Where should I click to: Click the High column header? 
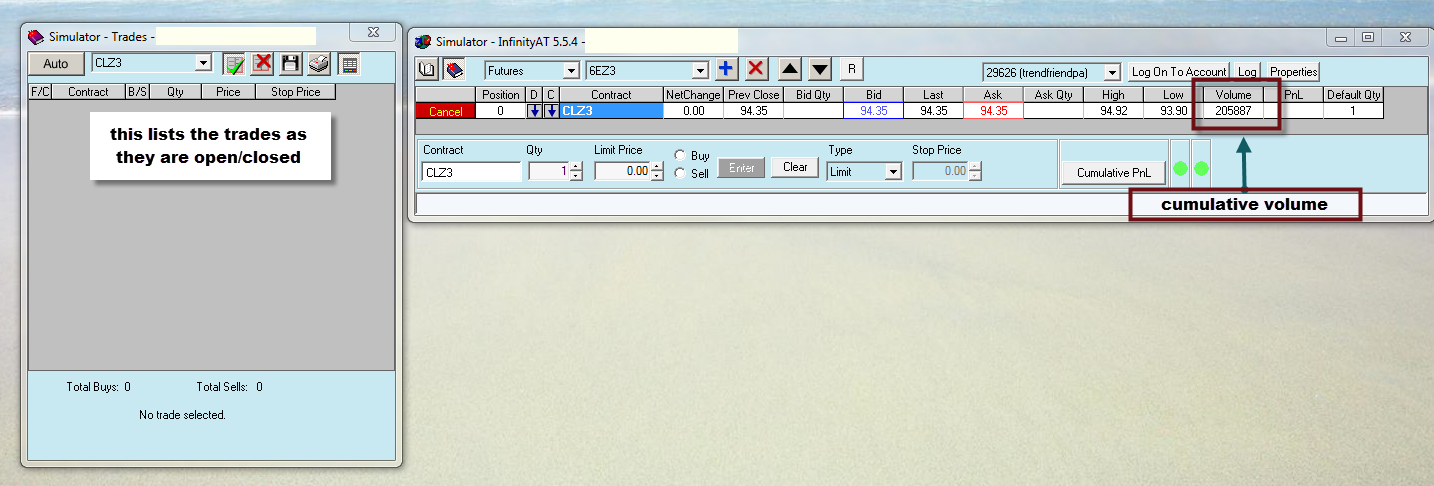(x=1113, y=95)
